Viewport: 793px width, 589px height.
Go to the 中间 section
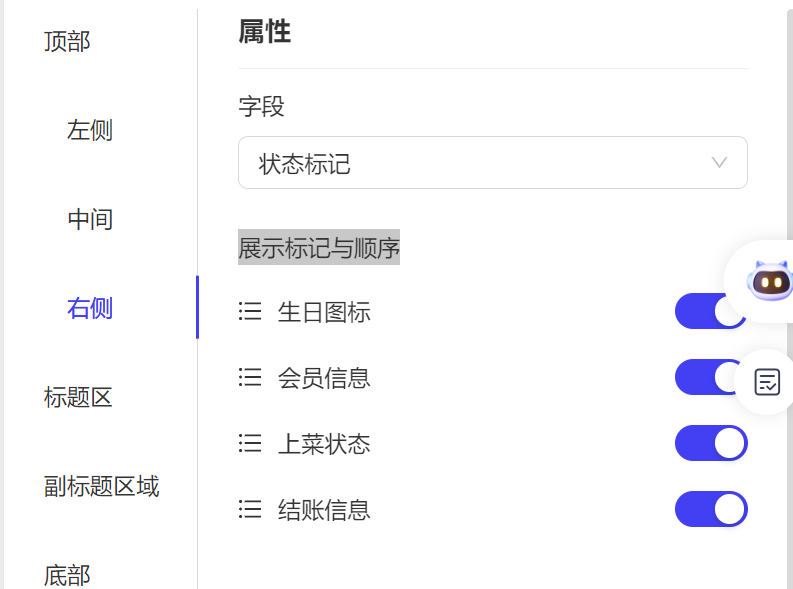pos(90,219)
